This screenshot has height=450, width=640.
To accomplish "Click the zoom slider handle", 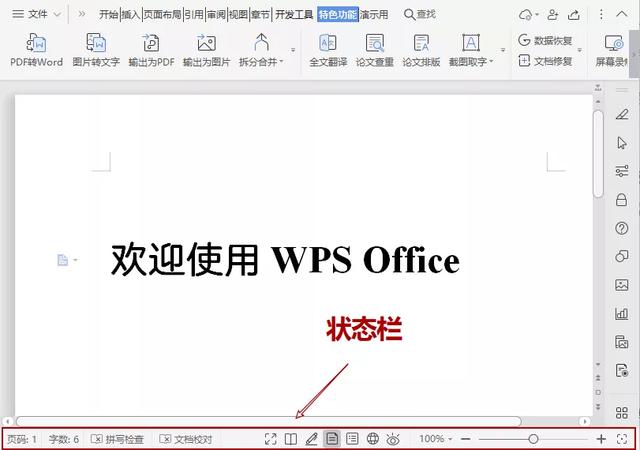I will click(x=533, y=439).
